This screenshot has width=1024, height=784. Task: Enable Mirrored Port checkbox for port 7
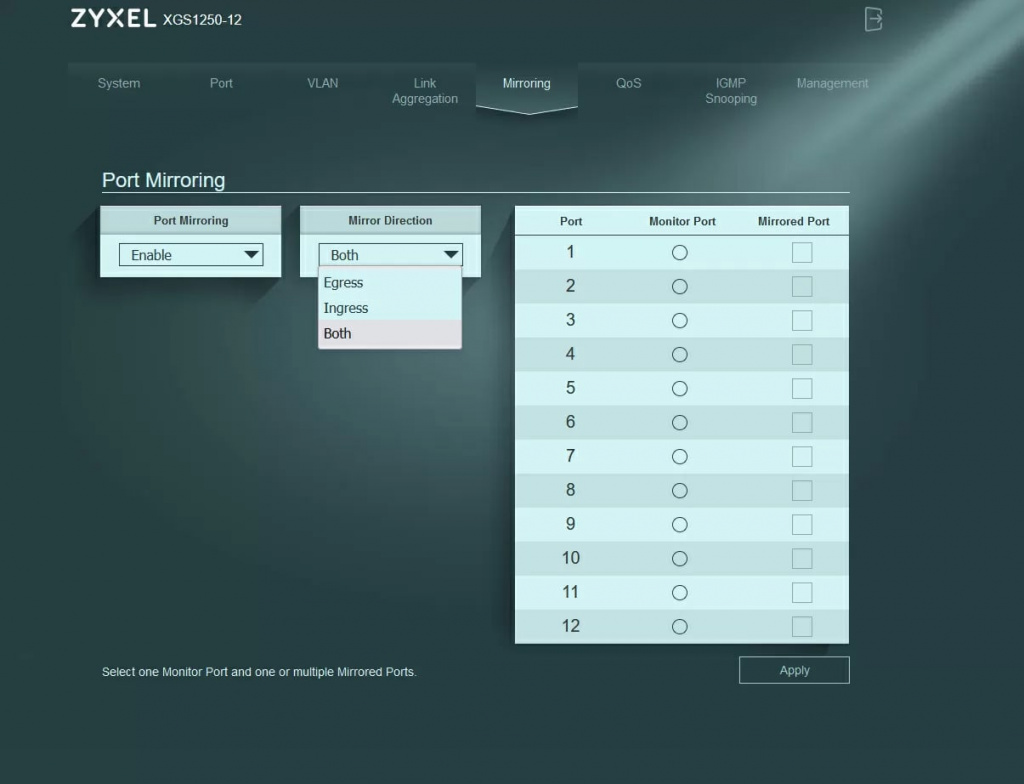[802, 457]
